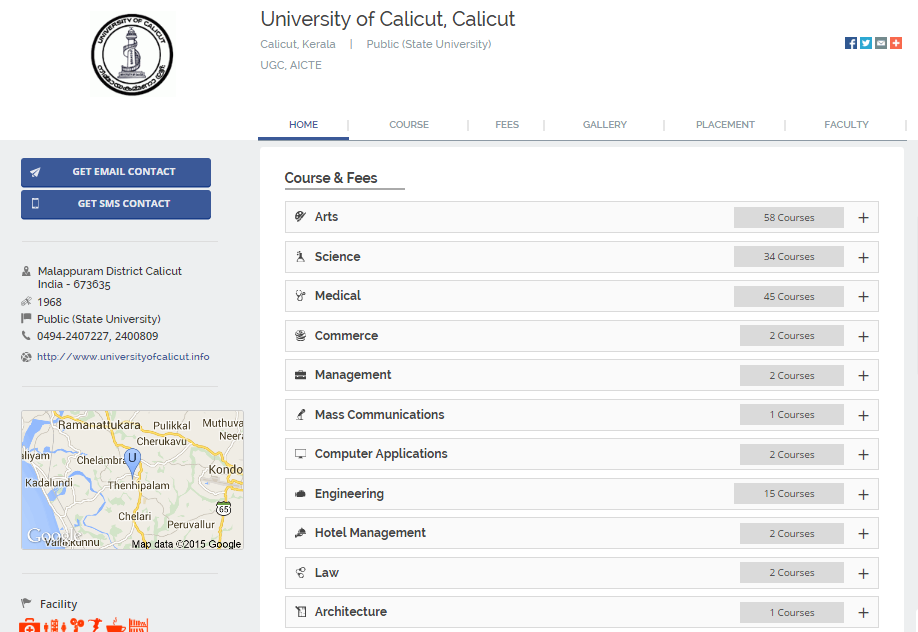This screenshot has height=632, width=918.
Task: Click the medical facility icon
Action: 30,626
